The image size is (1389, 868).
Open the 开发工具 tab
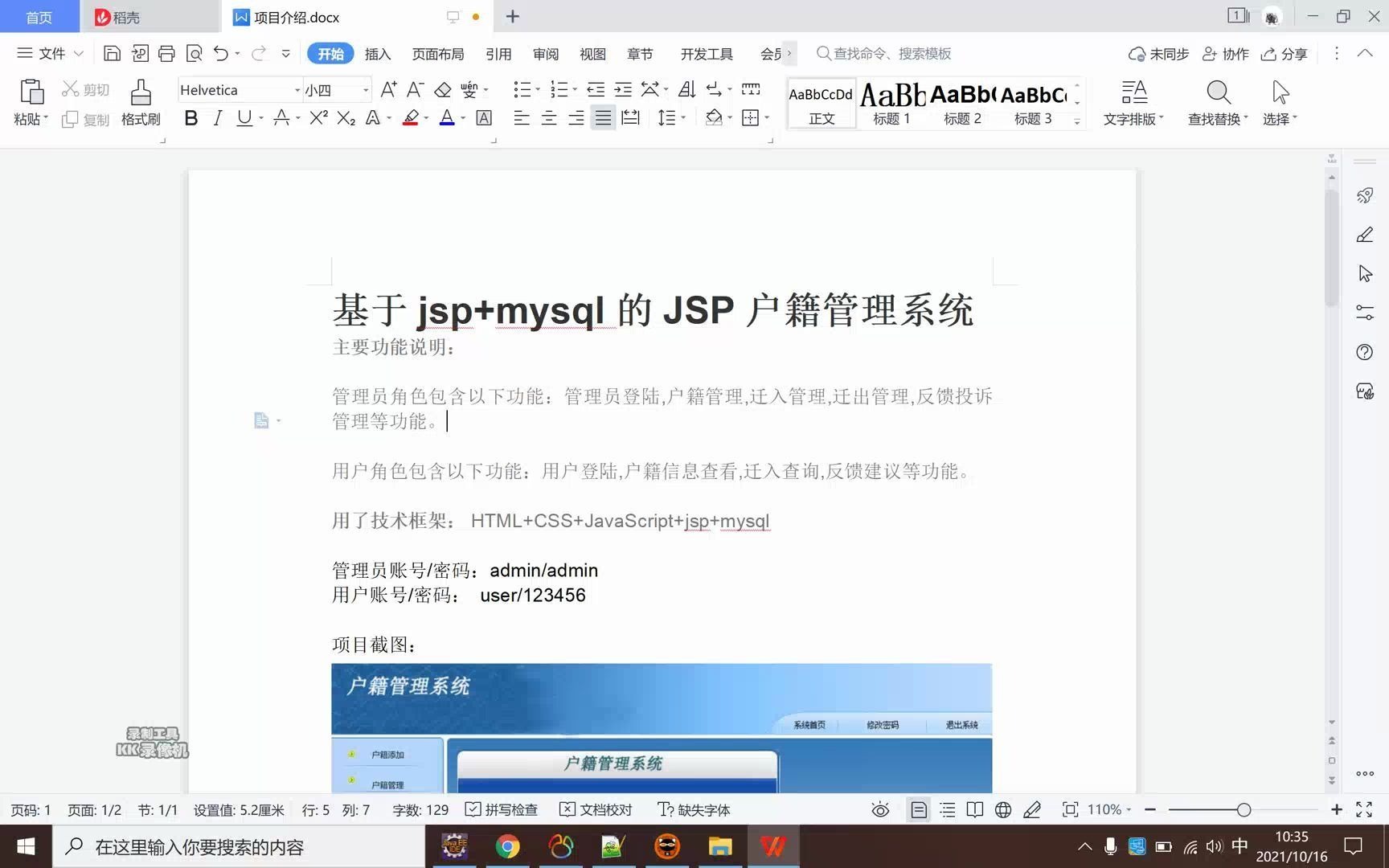coord(707,54)
